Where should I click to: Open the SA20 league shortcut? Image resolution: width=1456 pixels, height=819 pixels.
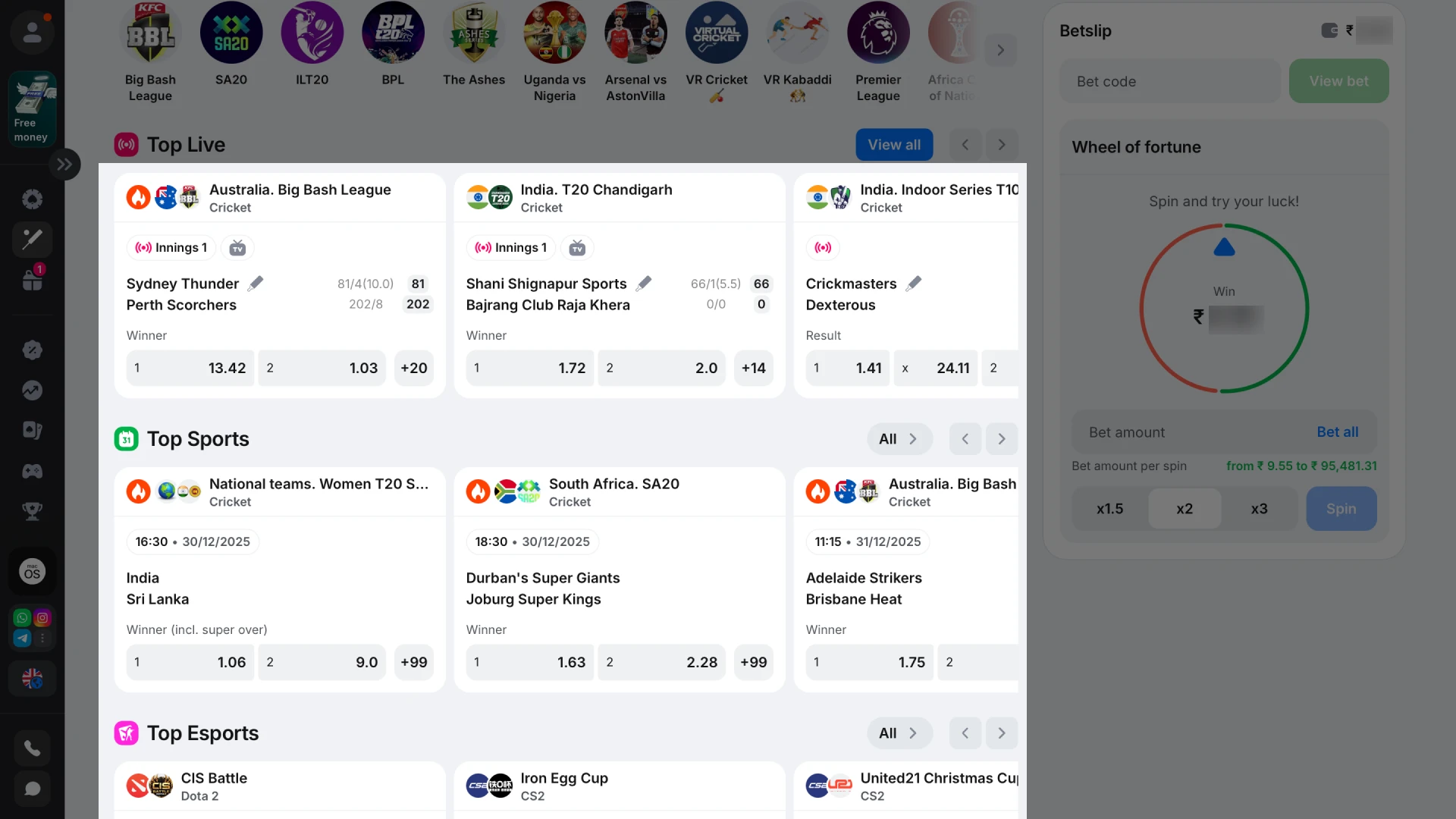point(231,47)
